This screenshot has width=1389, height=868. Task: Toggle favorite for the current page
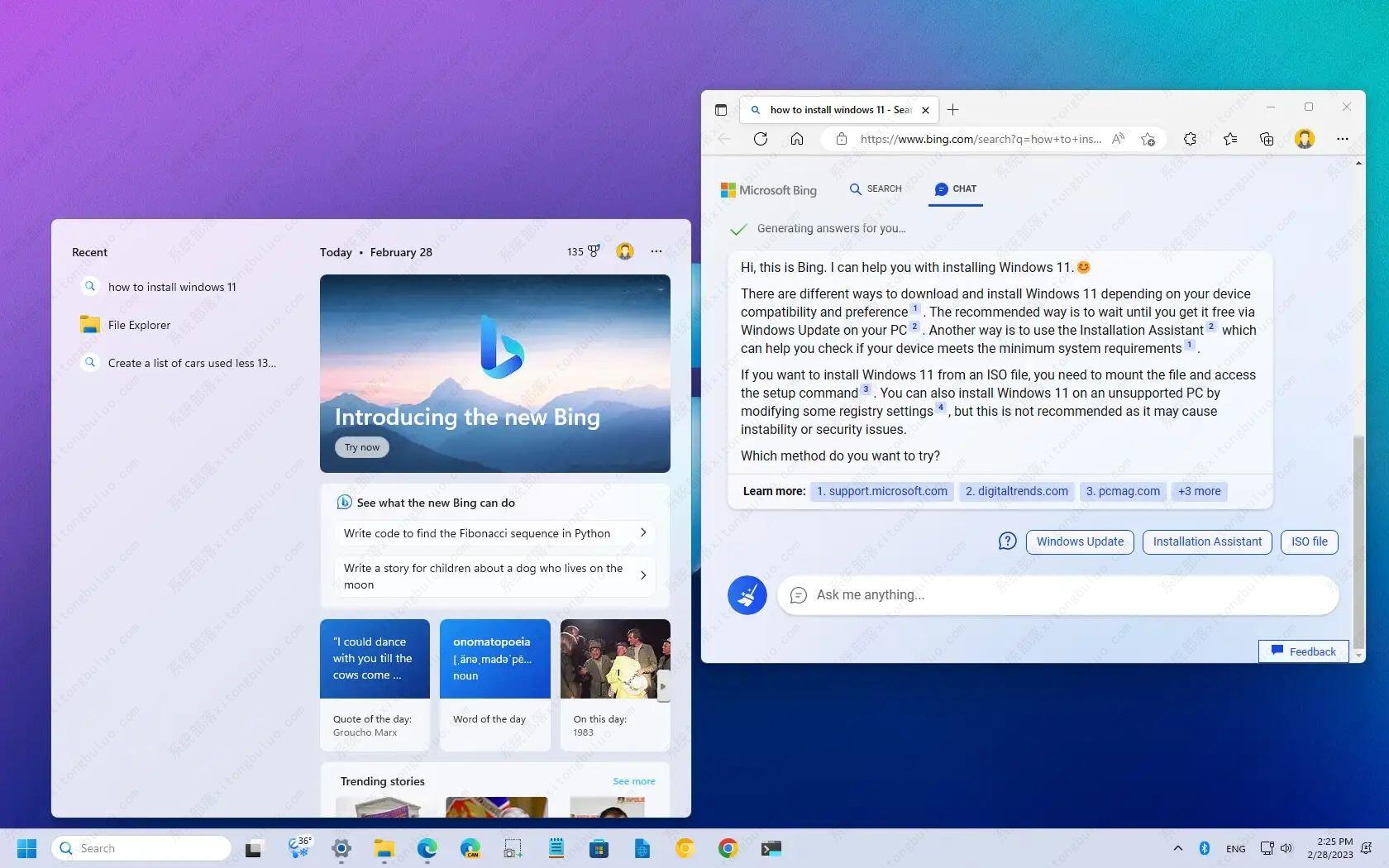(x=1148, y=139)
